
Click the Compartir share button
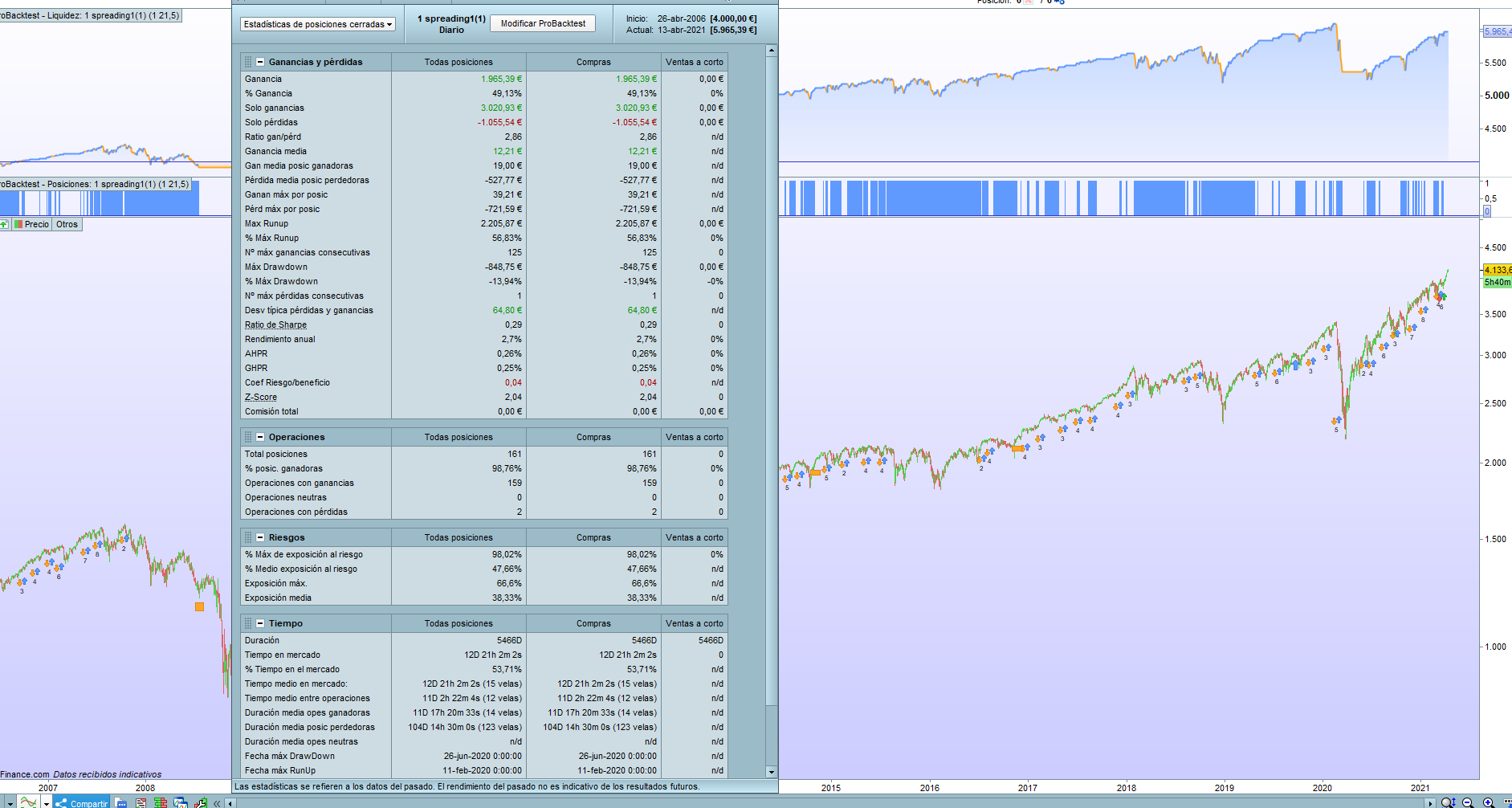coord(82,802)
